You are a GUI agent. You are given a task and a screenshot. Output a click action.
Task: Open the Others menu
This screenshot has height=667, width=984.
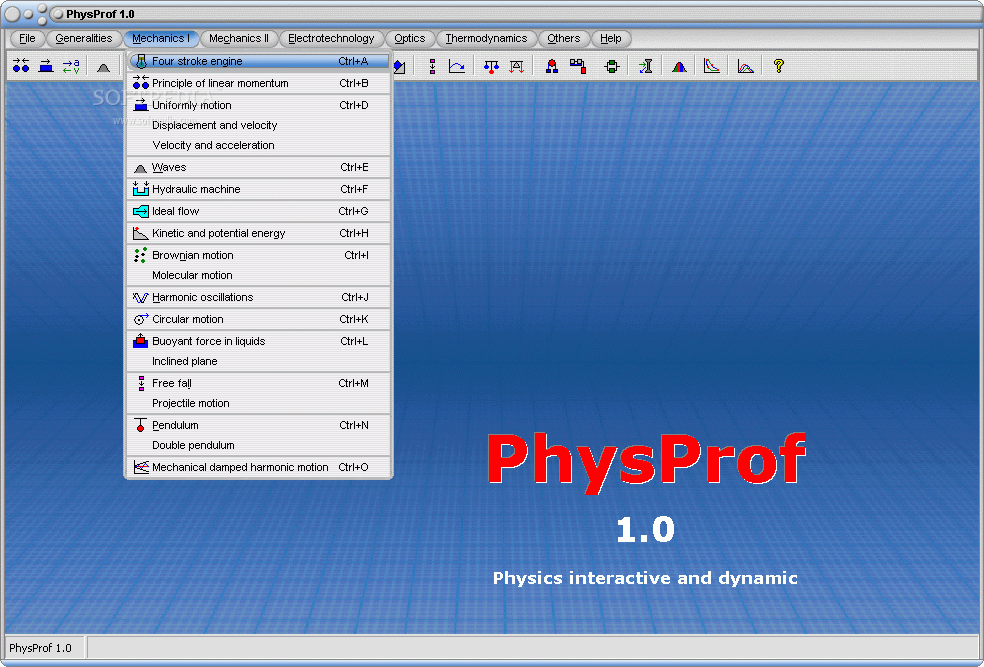pos(563,38)
